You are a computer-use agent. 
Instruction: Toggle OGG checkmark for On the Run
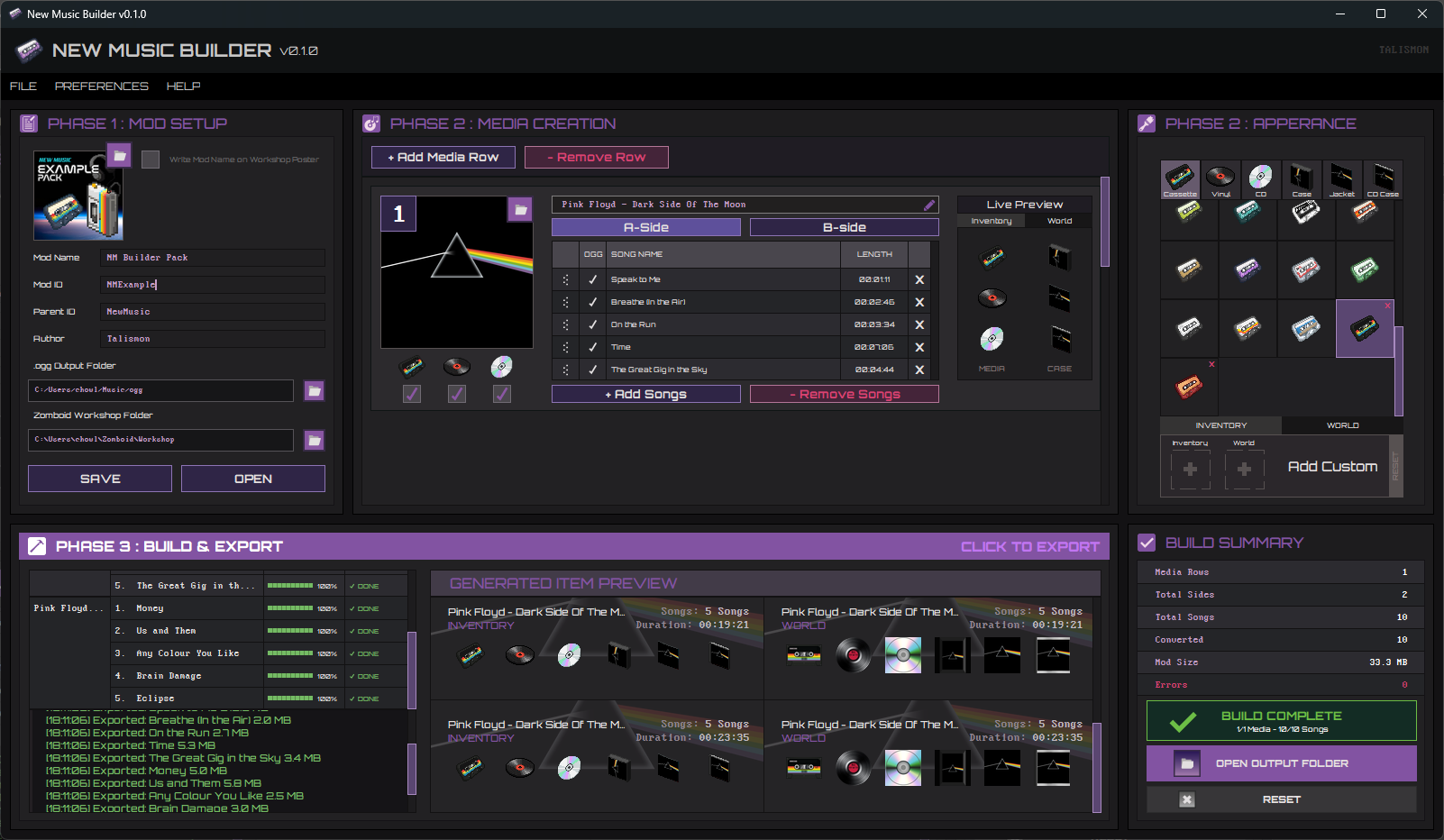click(592, 324)
